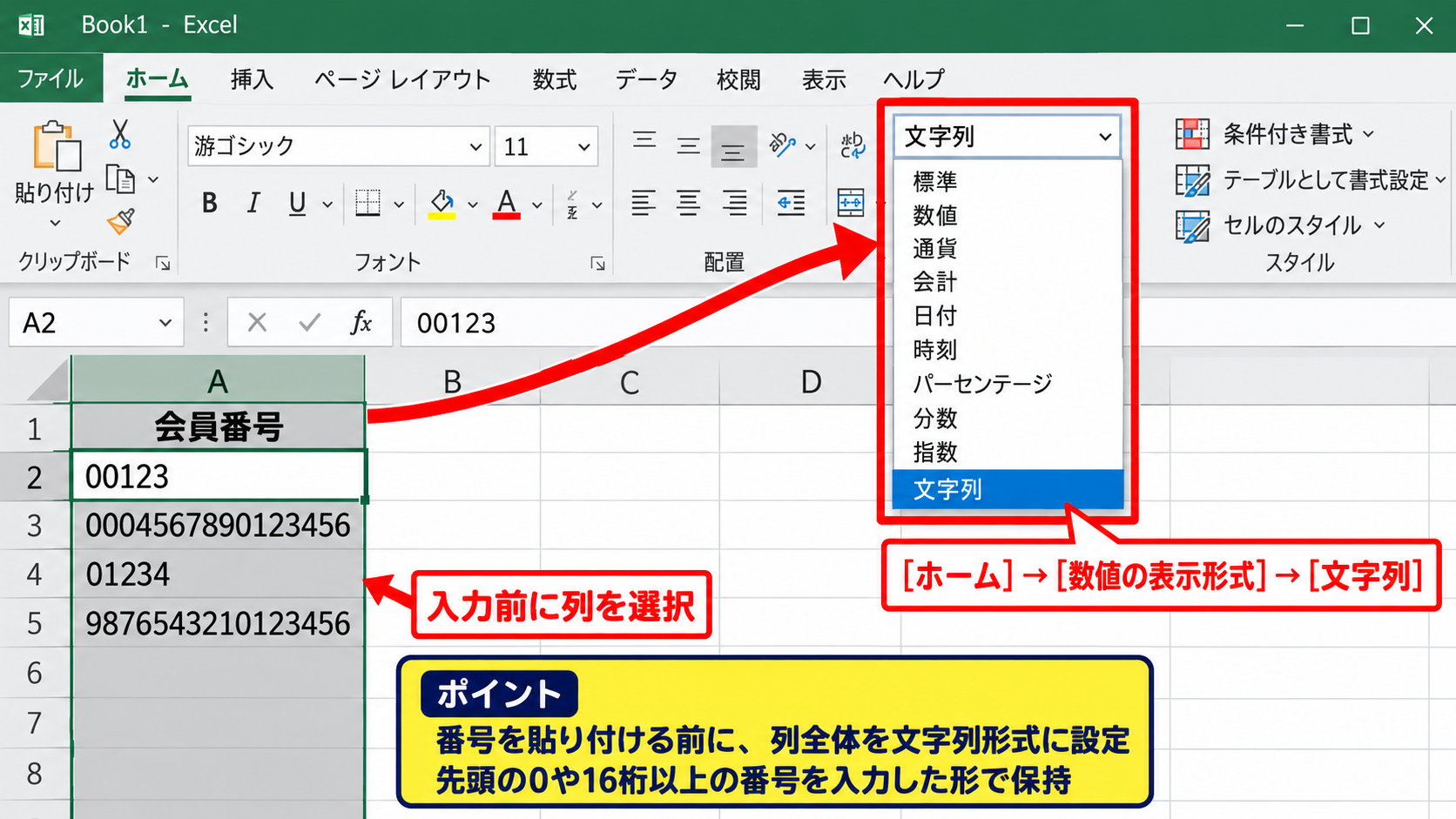This screenshot has height=819, width=1456.
Task: Toggle bottom vertical alignment
Action: point(732,146)
